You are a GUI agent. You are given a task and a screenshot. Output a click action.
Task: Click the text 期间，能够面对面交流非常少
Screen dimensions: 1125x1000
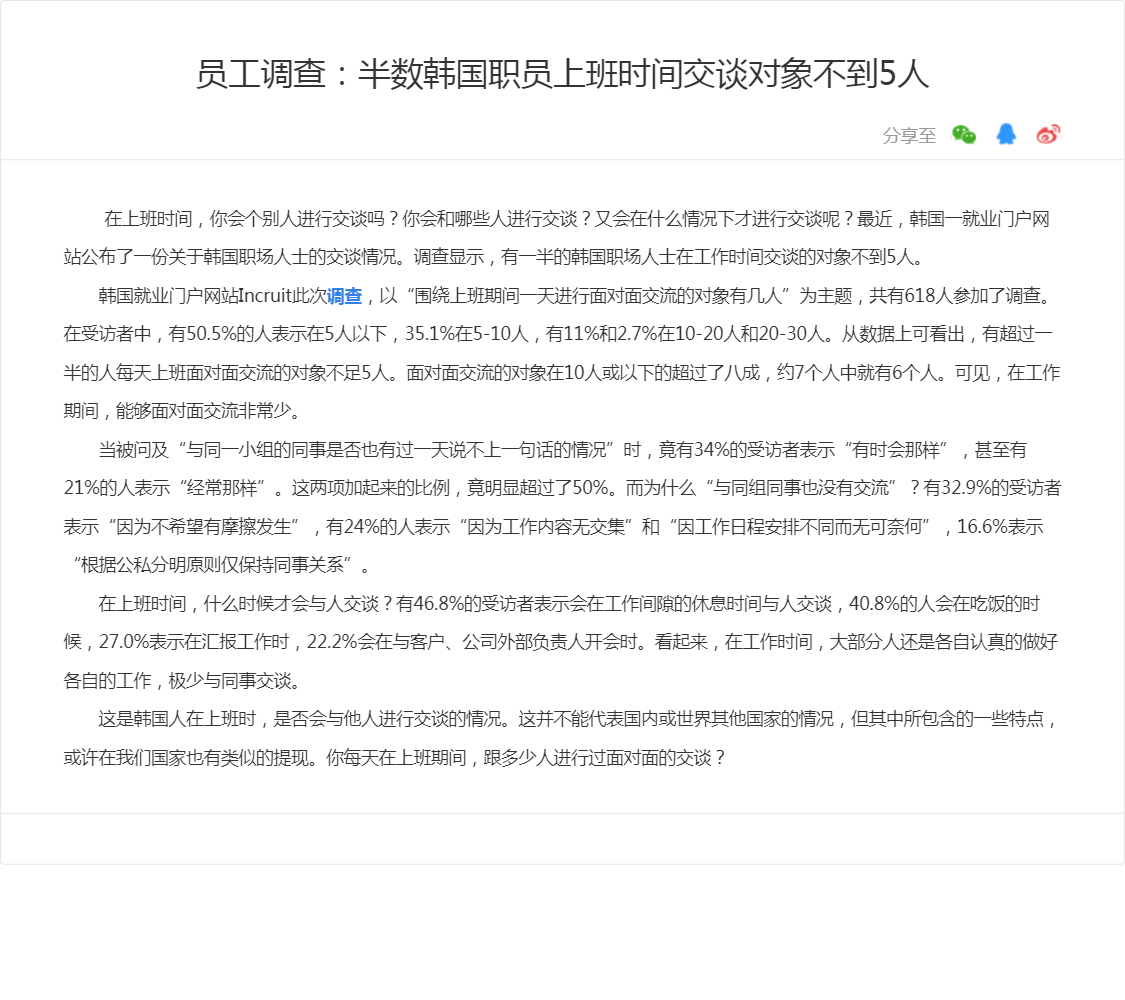[x=177, y=410]
